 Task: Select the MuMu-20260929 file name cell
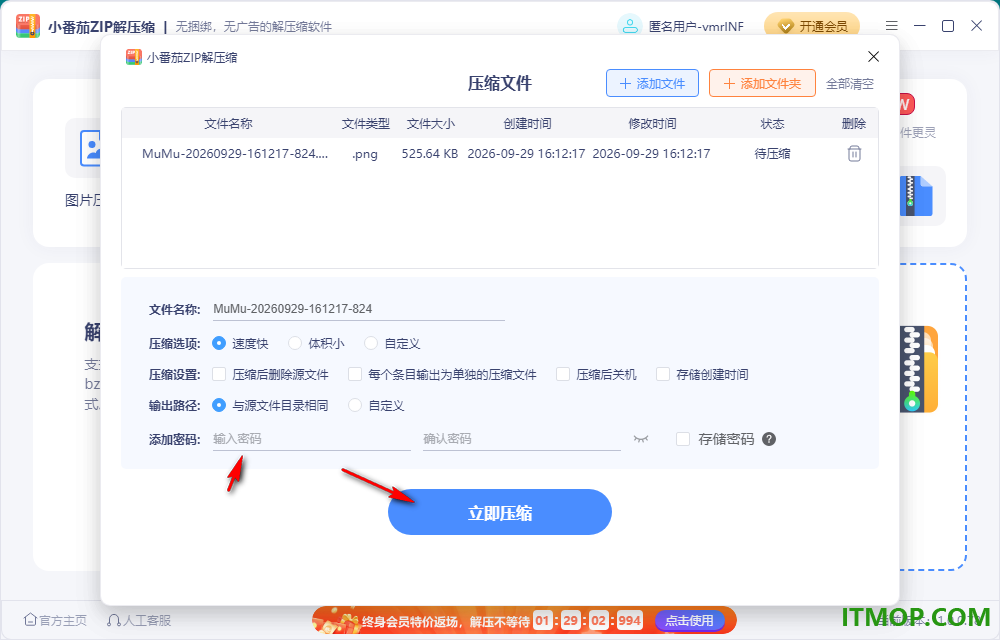click(x=235, y=154)
